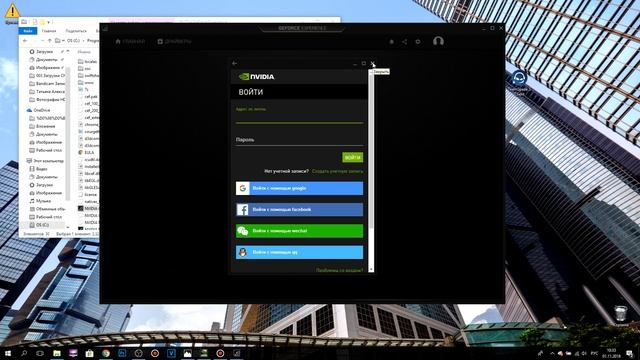Screen dimensions: 640x360
Task: Select Этот компьютер in Explorer sidebar
Action: 45,161
